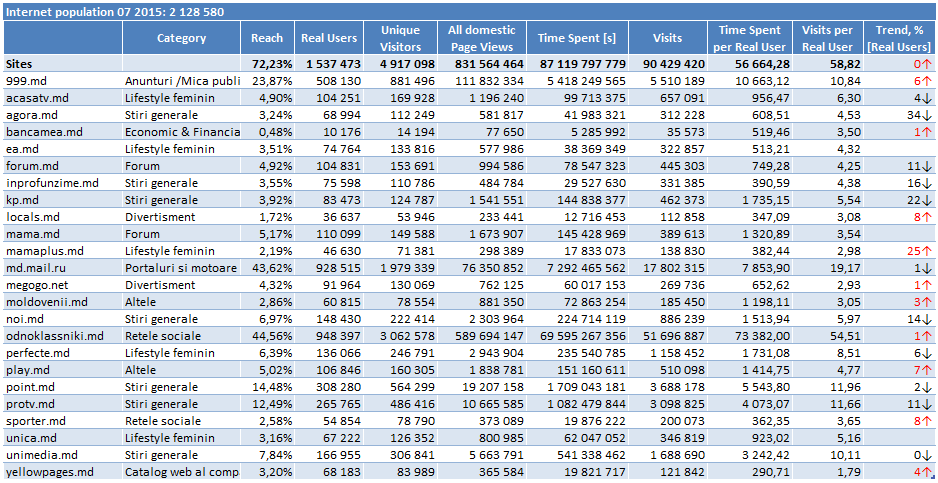Select the odnoklassniki.md site cell
Viewport: 938px width, 483px height.
(63, 336)
